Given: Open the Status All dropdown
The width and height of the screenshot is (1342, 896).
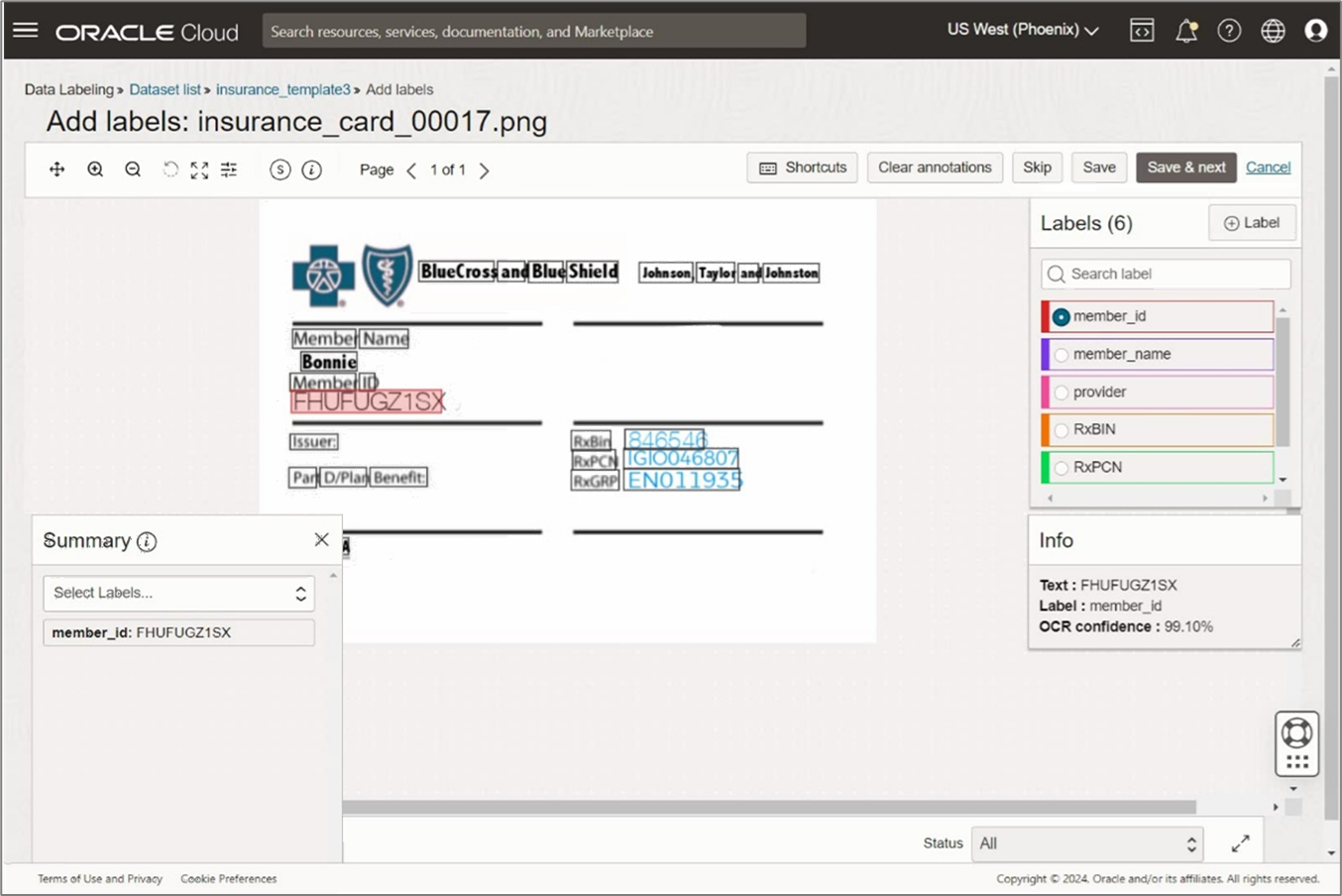Looking at the screenshot, I should pyautogui.click(x=1086, y=842).
